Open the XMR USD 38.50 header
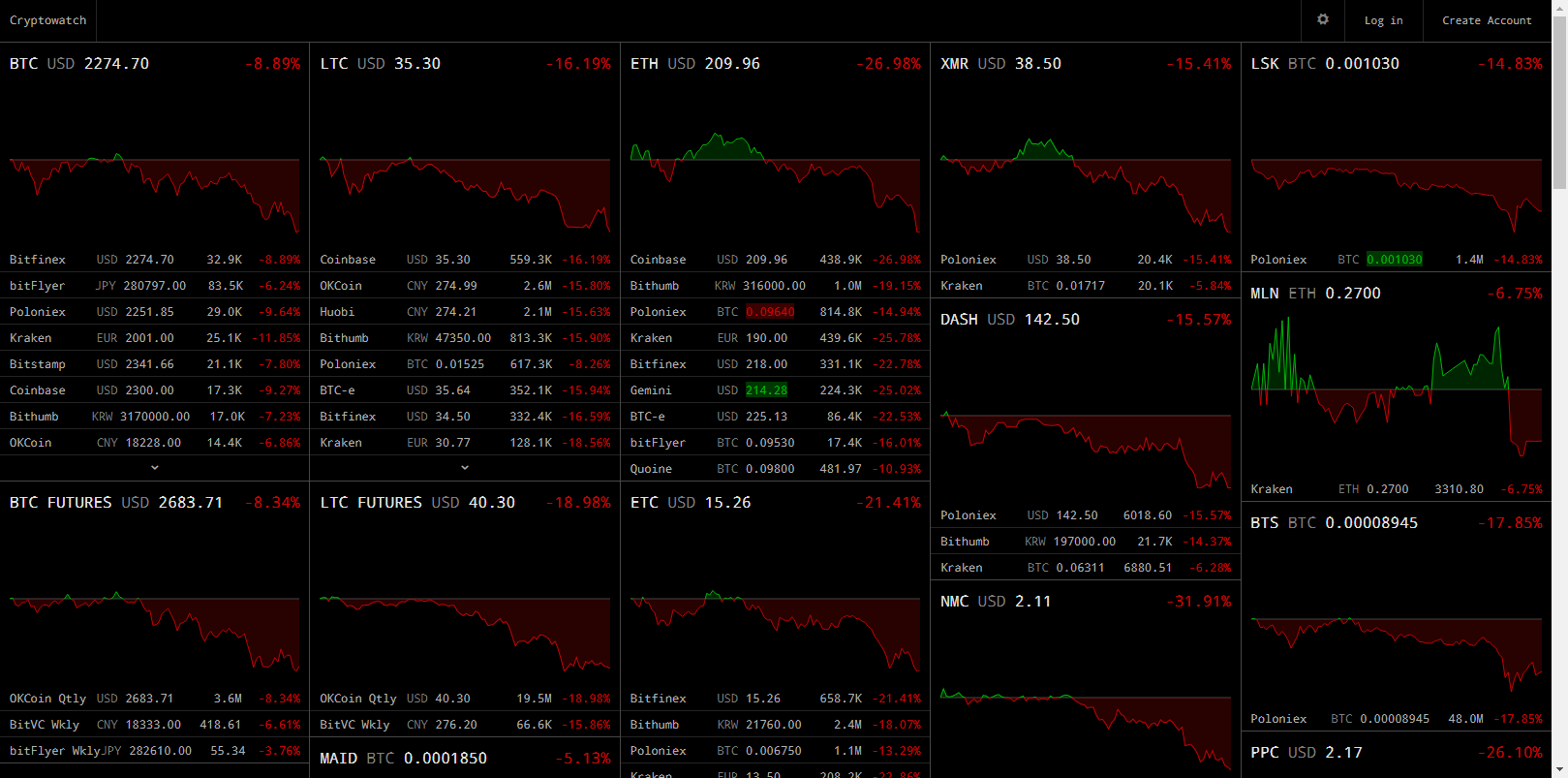1568x778 pixels. coord(1086,64)
